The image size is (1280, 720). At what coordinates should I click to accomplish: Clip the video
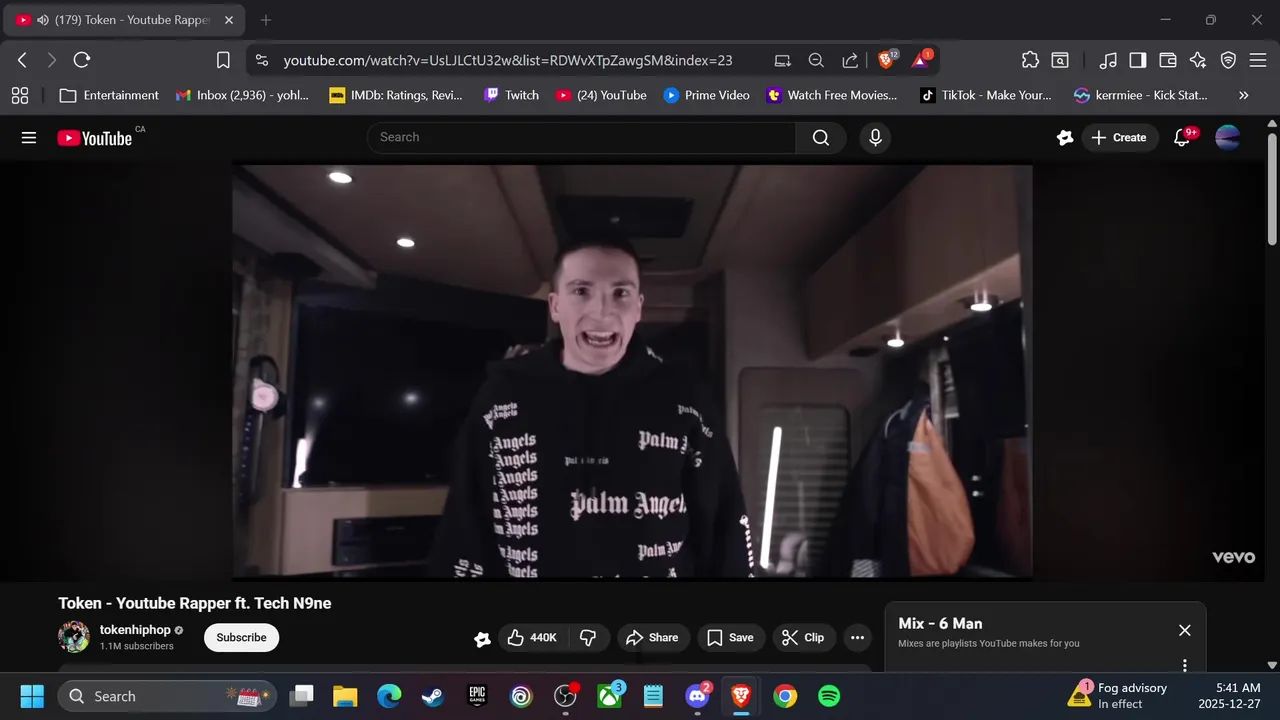[803, 638]
